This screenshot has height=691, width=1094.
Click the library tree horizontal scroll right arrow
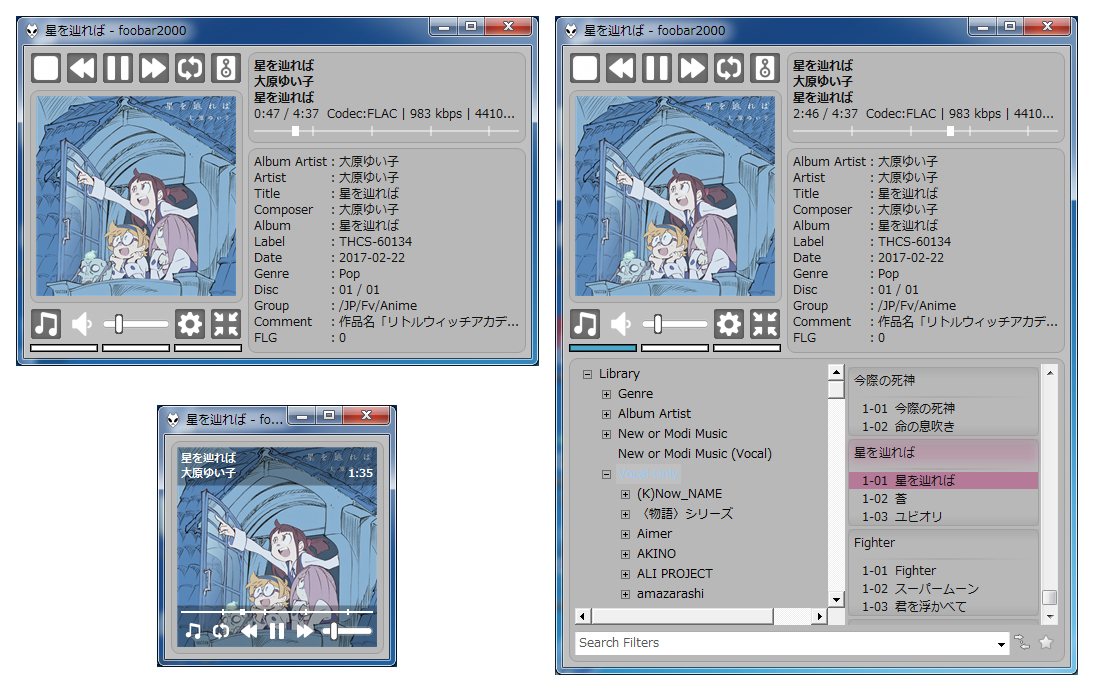tap(820, 616)
